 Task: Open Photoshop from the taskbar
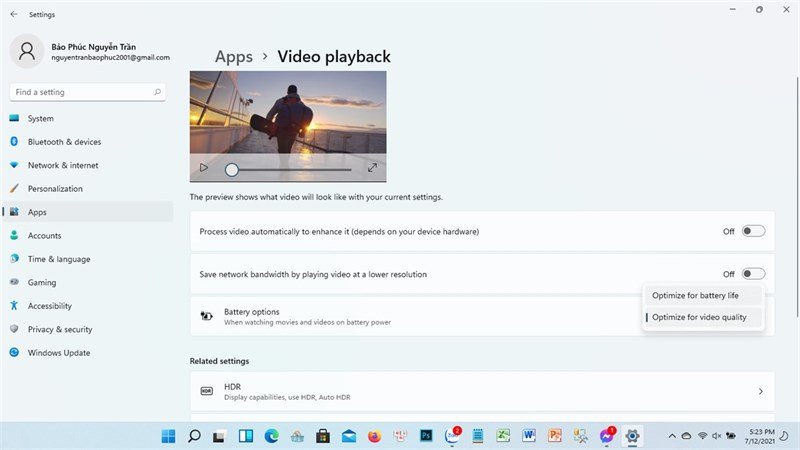(x=425, y=436)
